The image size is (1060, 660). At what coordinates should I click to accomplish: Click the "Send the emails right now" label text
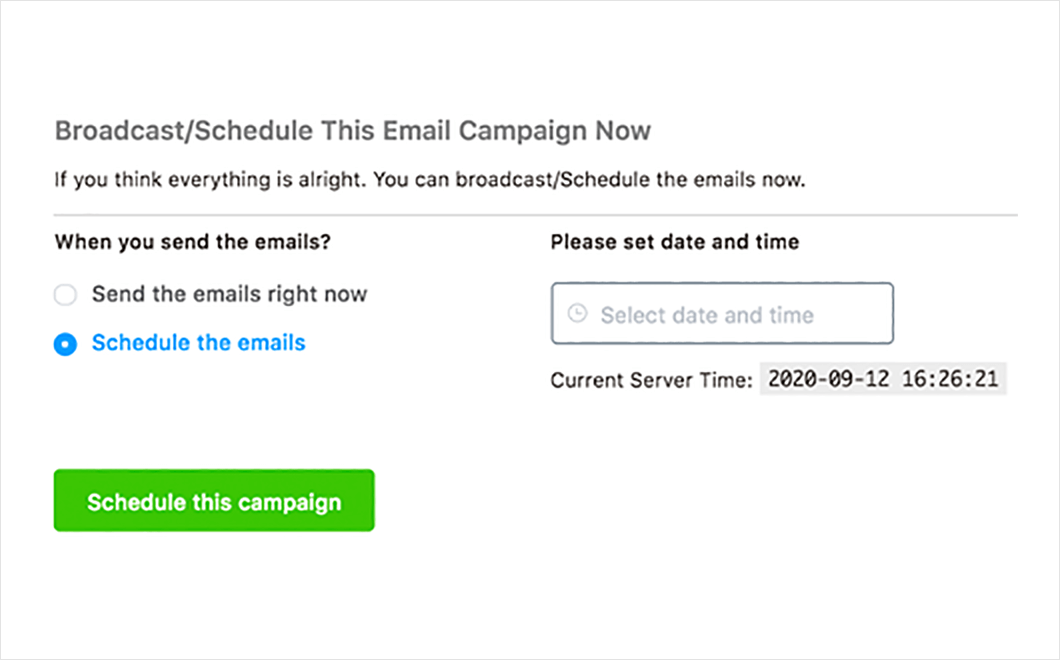tap(229, 295)
